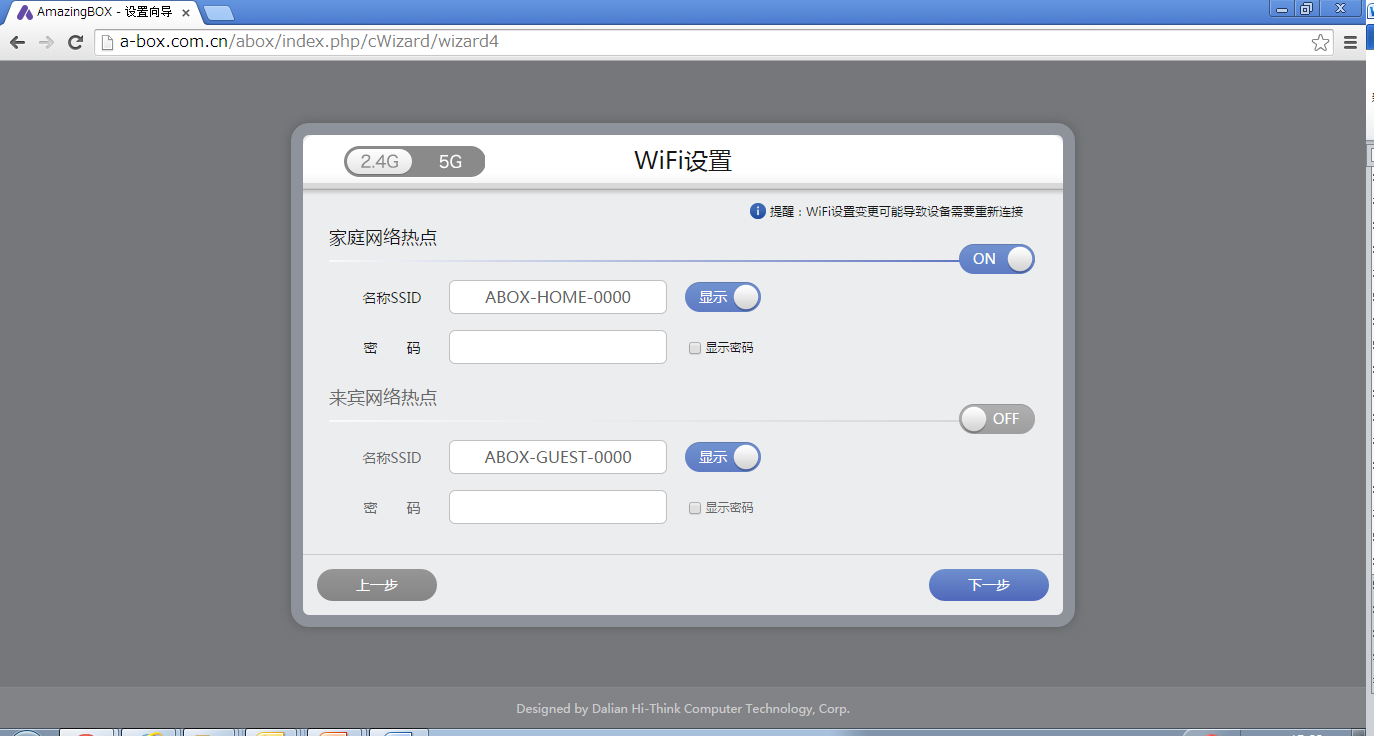Select the 2.4G band tab

[x=380, y=162]
